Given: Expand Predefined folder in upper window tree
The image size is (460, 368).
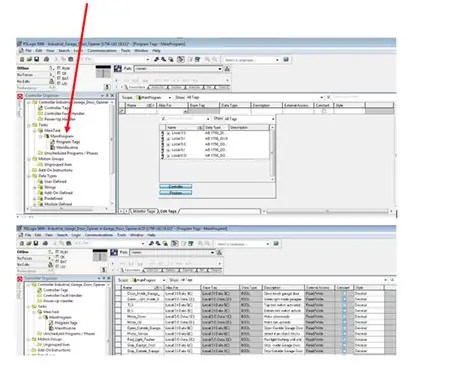Looking at the screenshot, I should [x=35, y=199].
